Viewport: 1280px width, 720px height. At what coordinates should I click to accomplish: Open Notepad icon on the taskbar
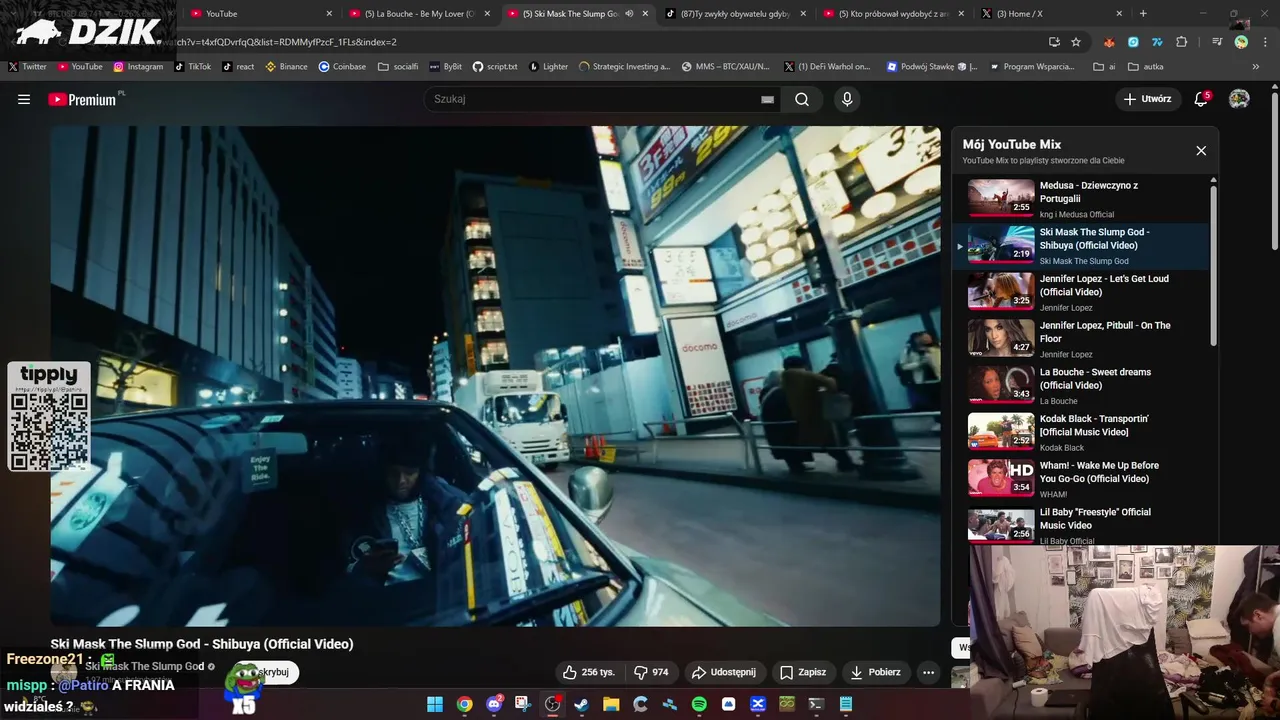pyautogui.click(x=846, y=704)
